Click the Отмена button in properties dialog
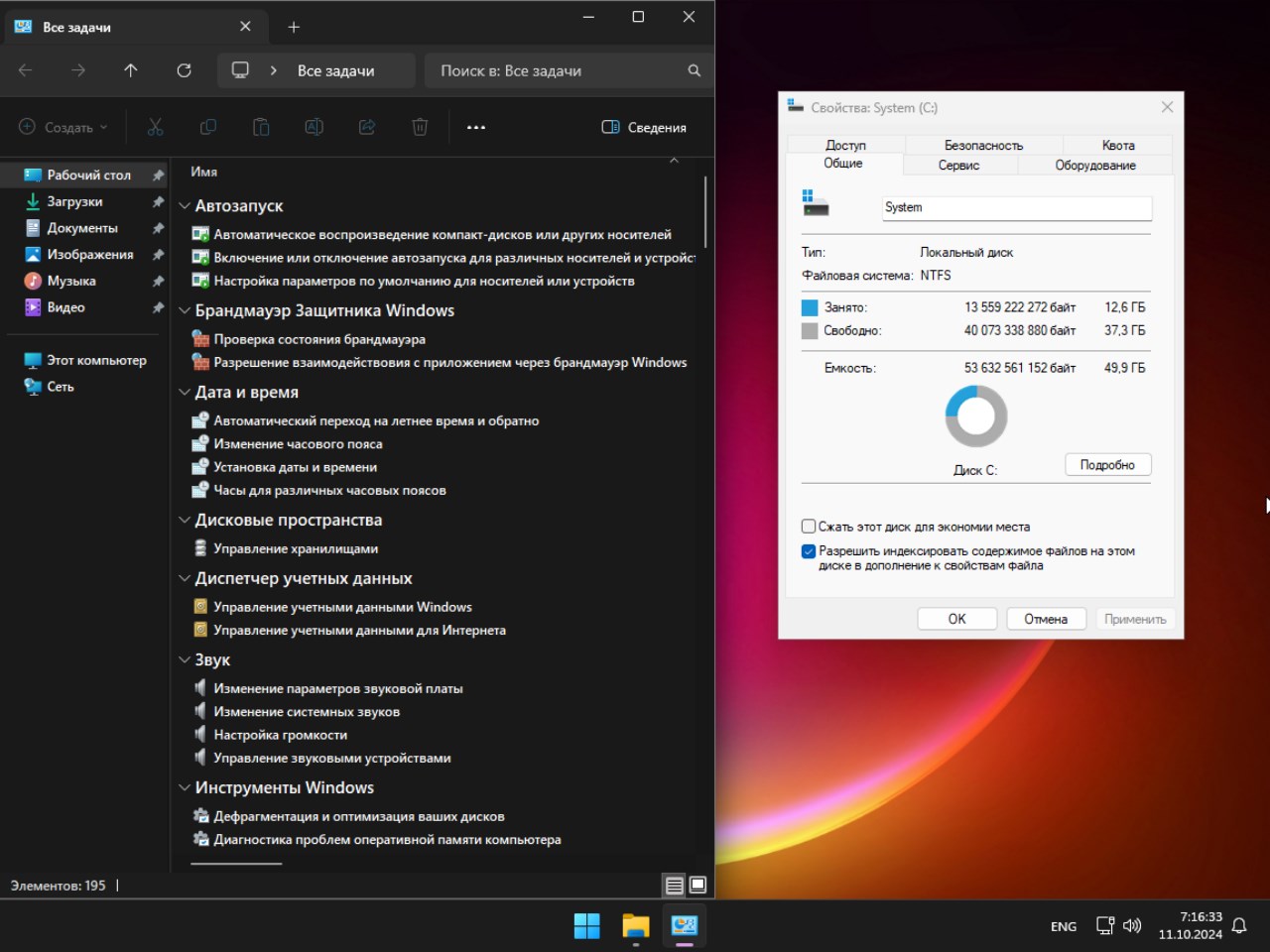1270x952 pixels. click(x=1046, y=619)
